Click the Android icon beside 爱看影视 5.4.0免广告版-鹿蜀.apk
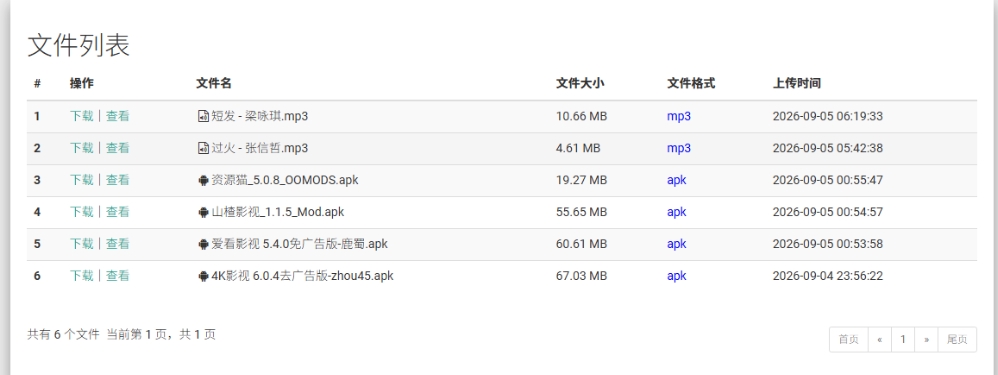998x375 pixels. [x=203, y=244]
